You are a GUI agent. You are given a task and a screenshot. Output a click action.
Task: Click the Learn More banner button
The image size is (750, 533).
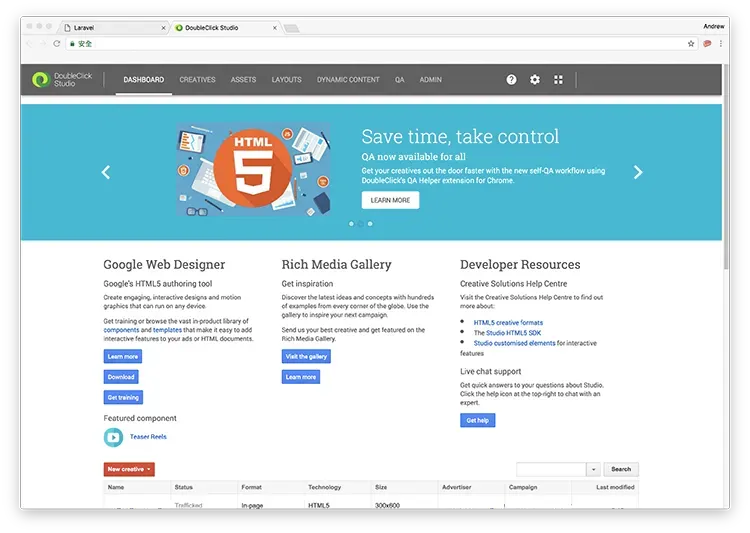[390, 200]
